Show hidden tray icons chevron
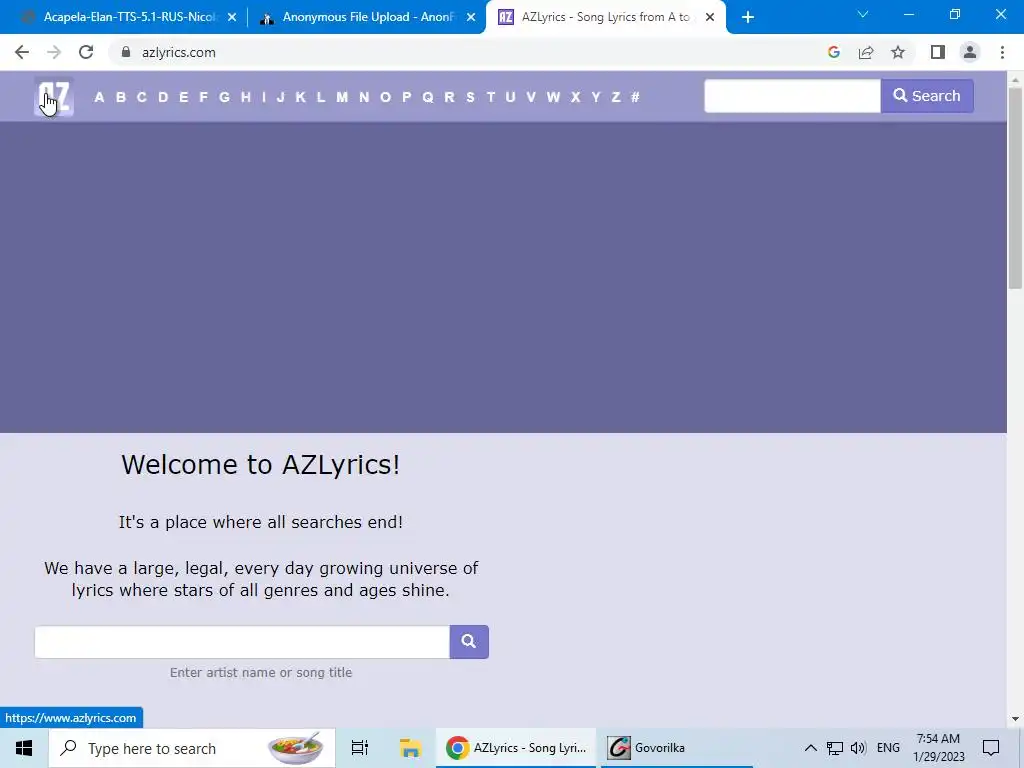The image size is (1024, 768). (810, 748)
